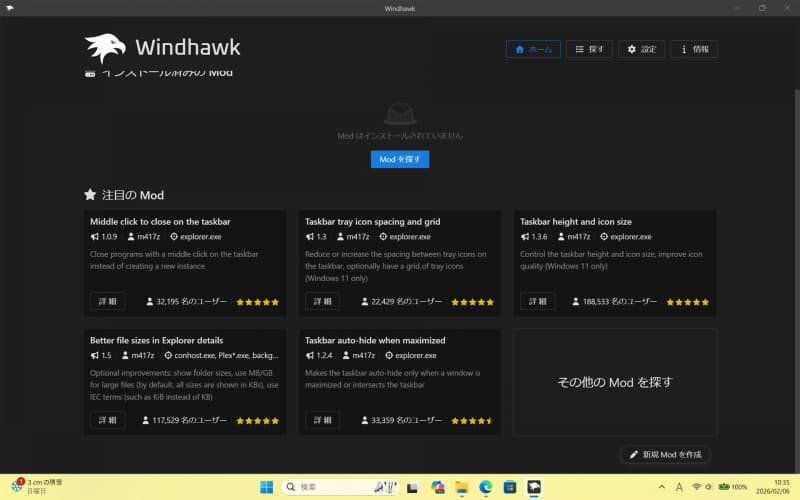Click the star rating on Taskbar auto-hide card
The width and height of the screenshot is (800, 500).
point(472,420)
